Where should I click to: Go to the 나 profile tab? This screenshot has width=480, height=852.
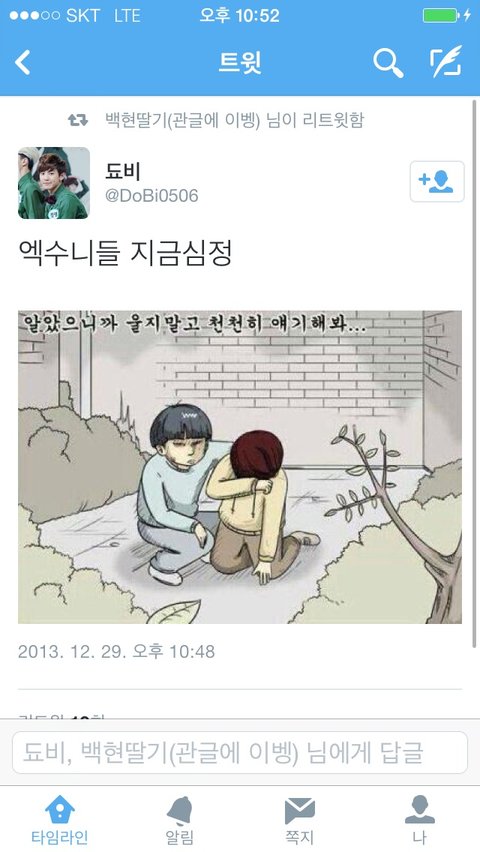pyautogui.click(x=420, y=819)
